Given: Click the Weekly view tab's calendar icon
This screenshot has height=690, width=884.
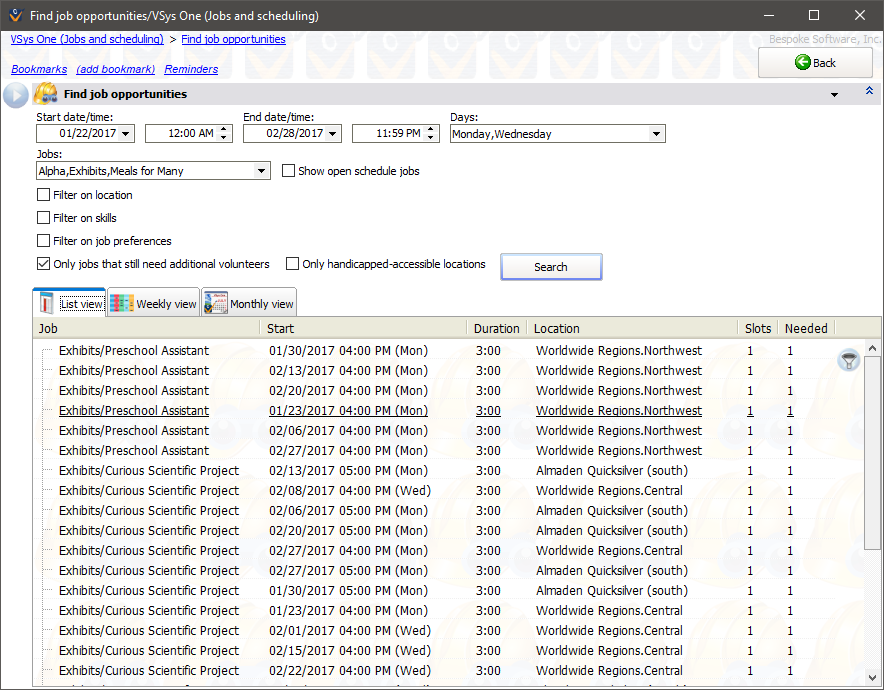Looking at the screenshot, I should coord(120,301).
